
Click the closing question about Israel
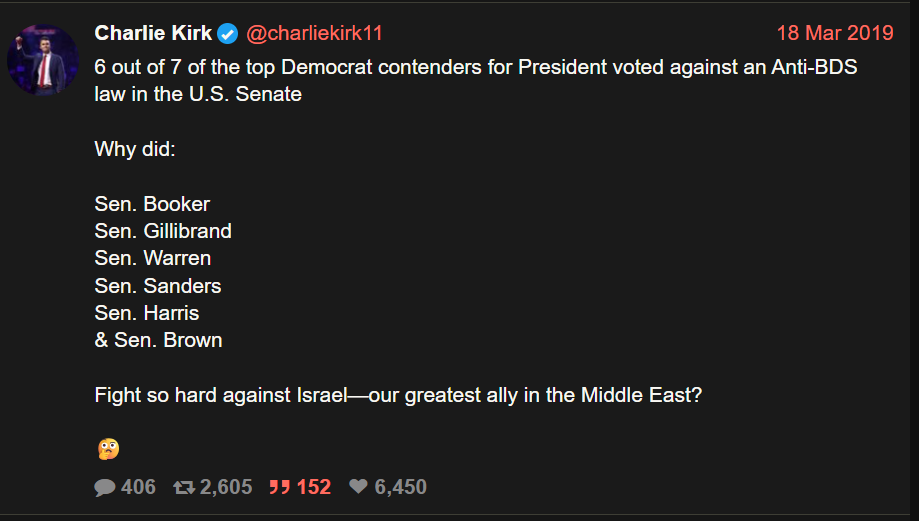[398, 394]
